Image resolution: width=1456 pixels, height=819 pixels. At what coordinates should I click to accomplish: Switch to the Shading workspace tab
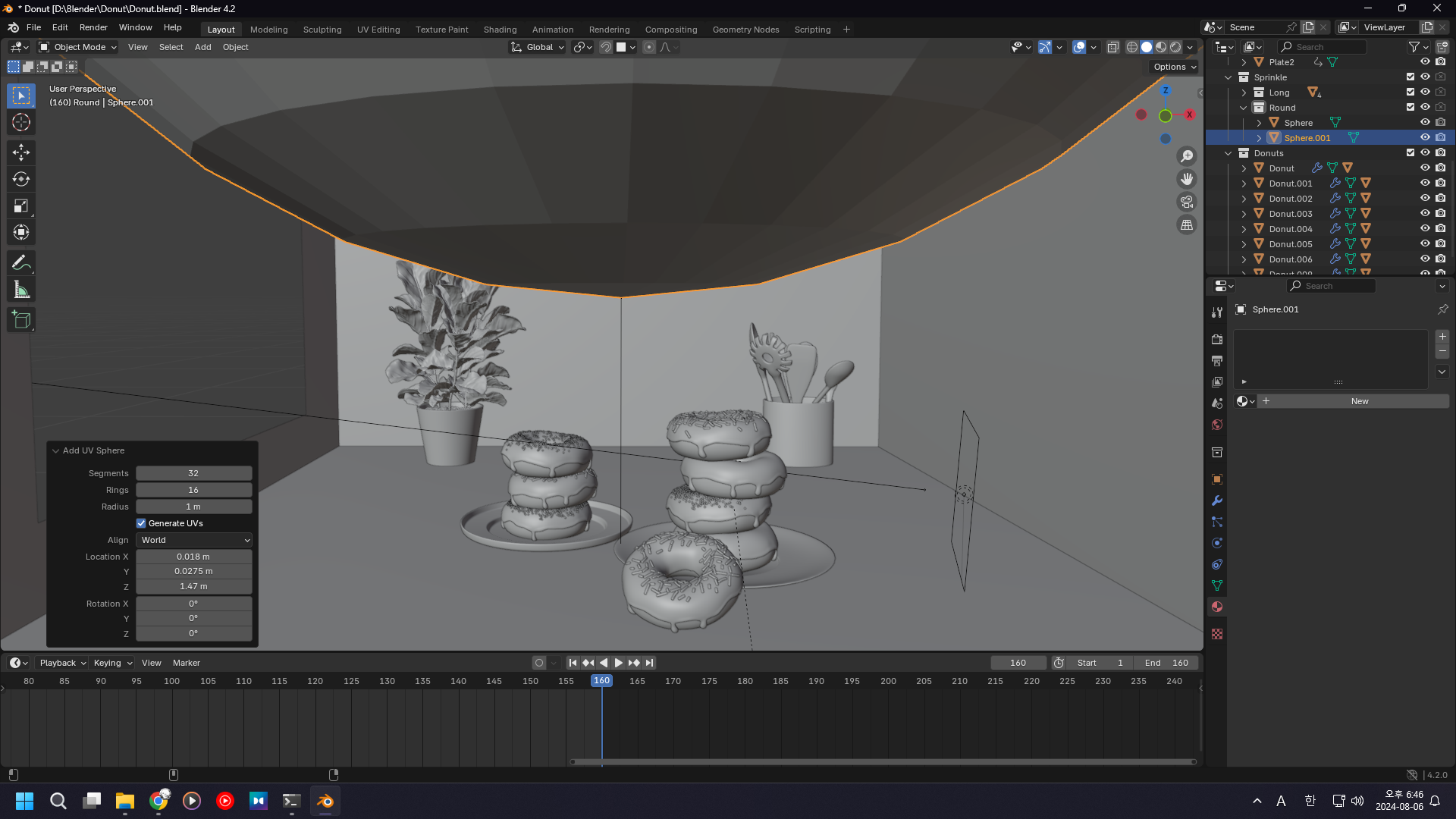click(500, 30)
